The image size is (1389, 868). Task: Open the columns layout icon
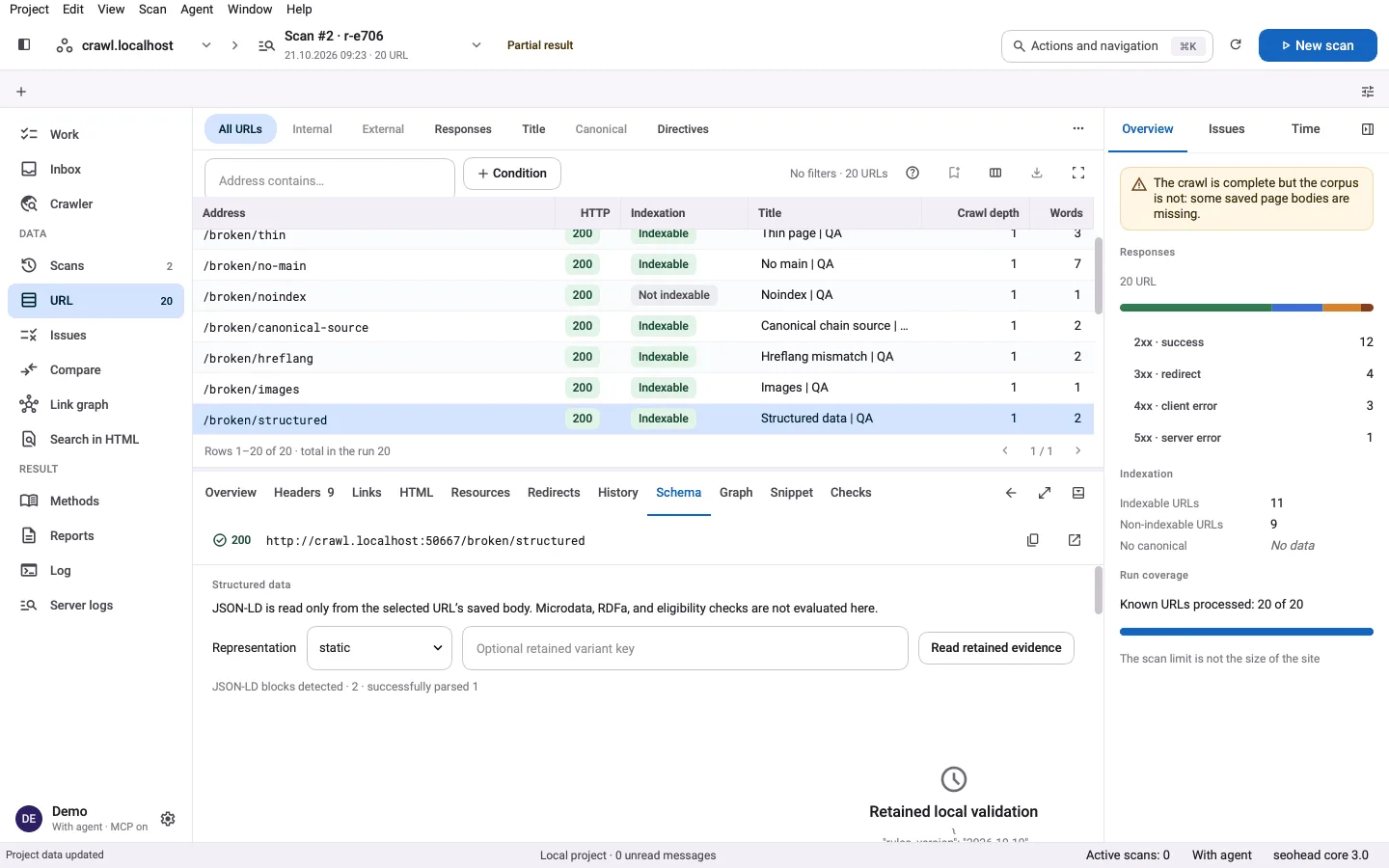[995, 173]
